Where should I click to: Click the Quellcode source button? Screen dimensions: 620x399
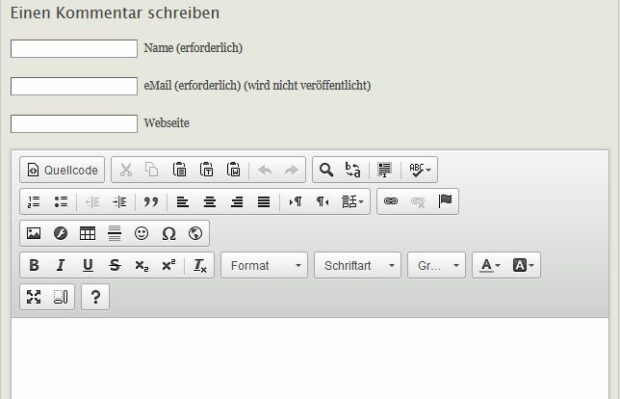[x=62, y=170]
